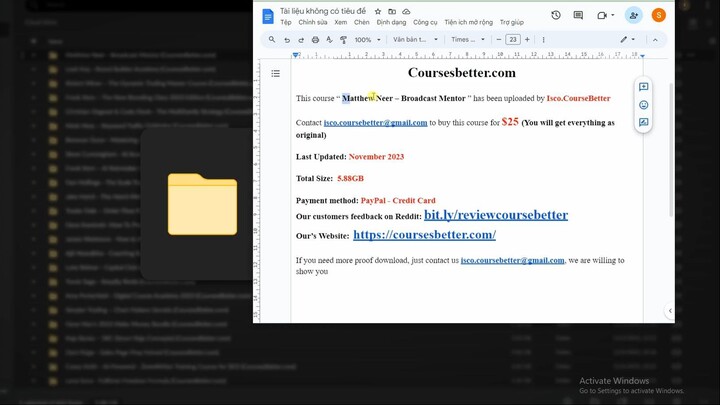Open the move-to-folder icon beside title
The image size is (720, 405).
[392, 11]
